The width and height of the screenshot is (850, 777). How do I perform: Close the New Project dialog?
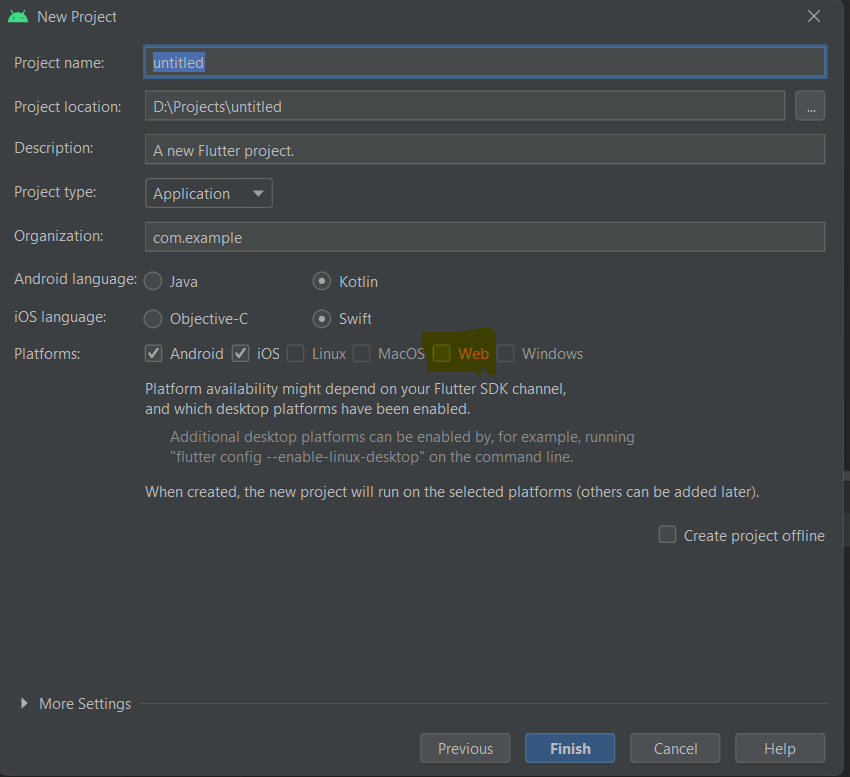[814, 16]
